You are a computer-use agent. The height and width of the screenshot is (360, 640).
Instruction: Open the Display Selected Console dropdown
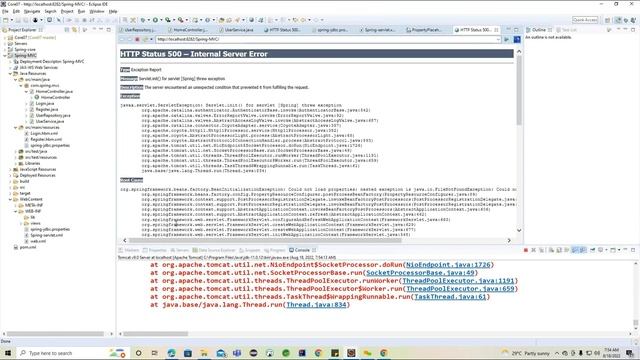[606, 250]
